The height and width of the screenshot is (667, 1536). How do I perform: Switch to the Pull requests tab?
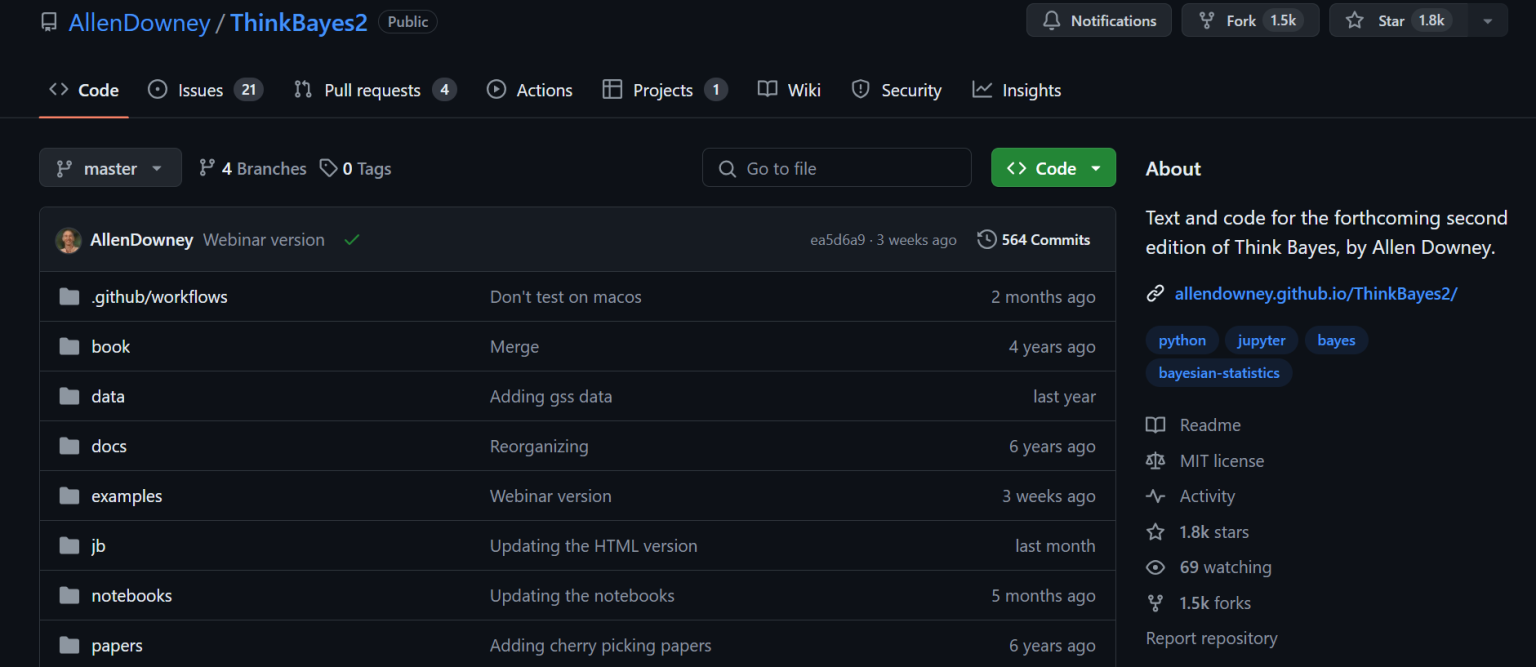coord(372,89)
